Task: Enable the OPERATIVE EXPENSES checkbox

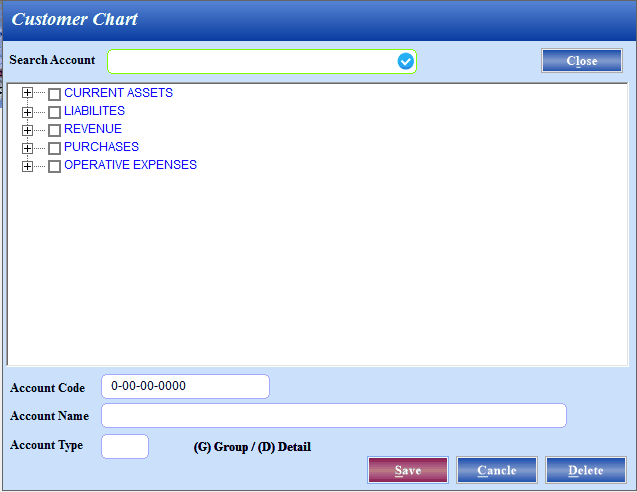Action: 54,166
